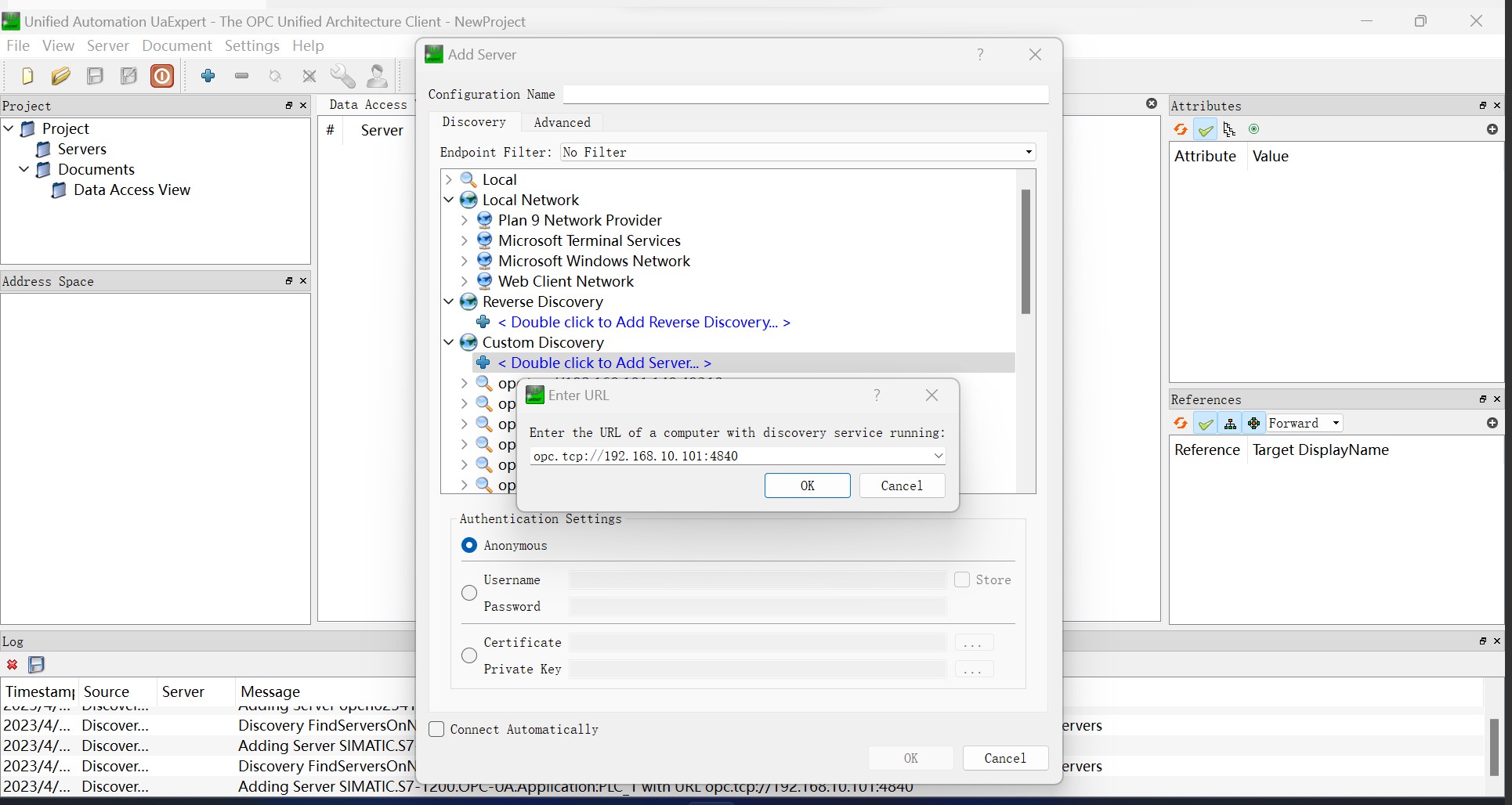Switch to the Advanced tab
The width and height of the screenshot is (1512, 805).
point(562,122)
